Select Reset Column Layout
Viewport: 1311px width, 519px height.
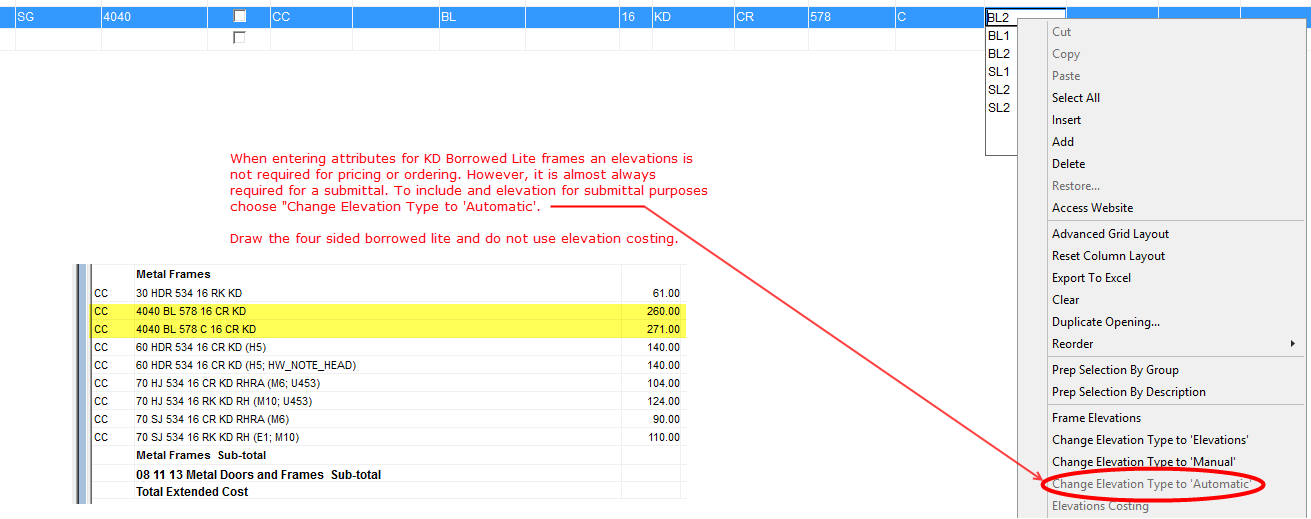tap(1108, 256)
